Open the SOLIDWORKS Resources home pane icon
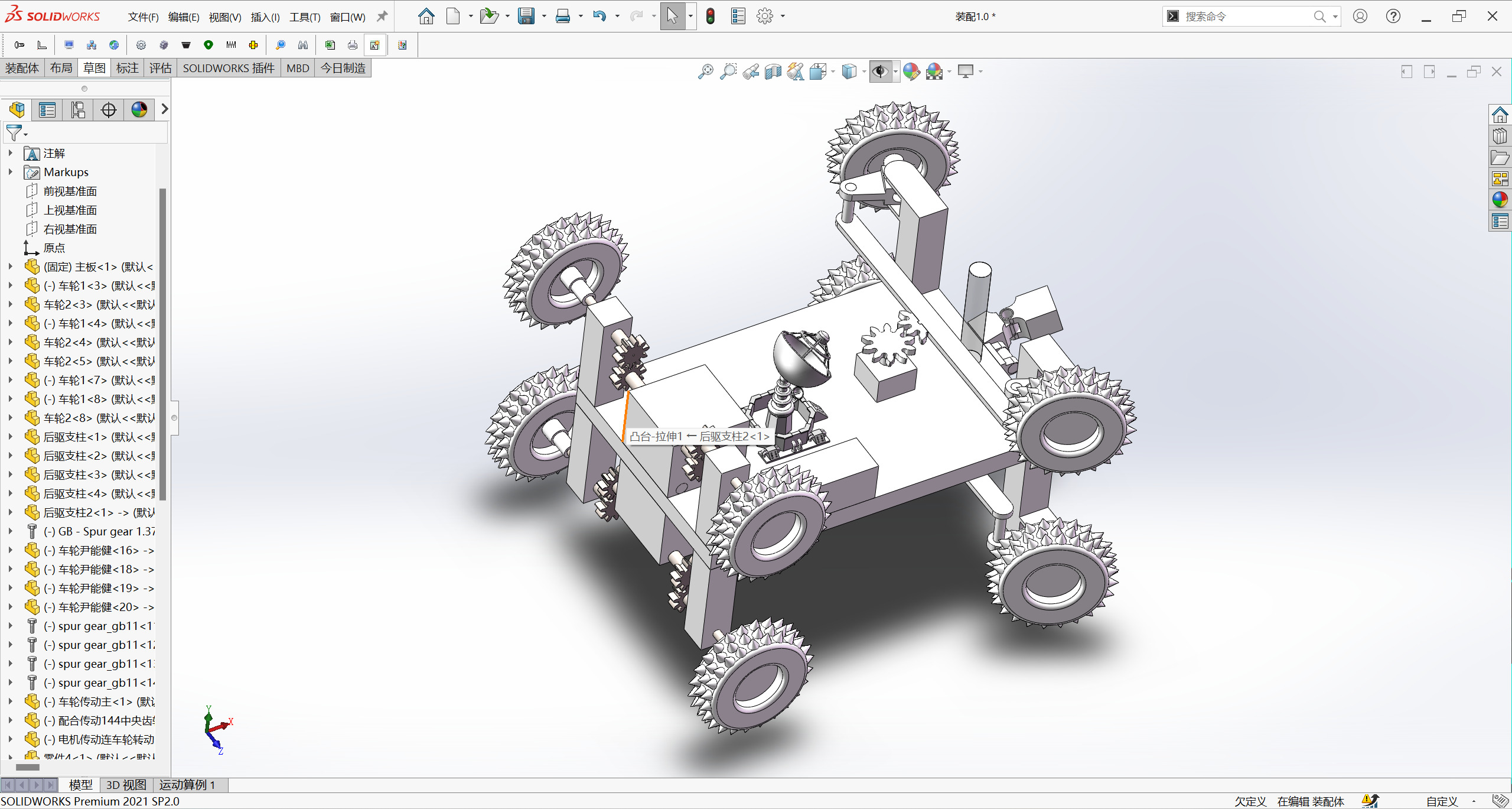The height and width of the screenshot is (809, 1512). coord(1500,115)
